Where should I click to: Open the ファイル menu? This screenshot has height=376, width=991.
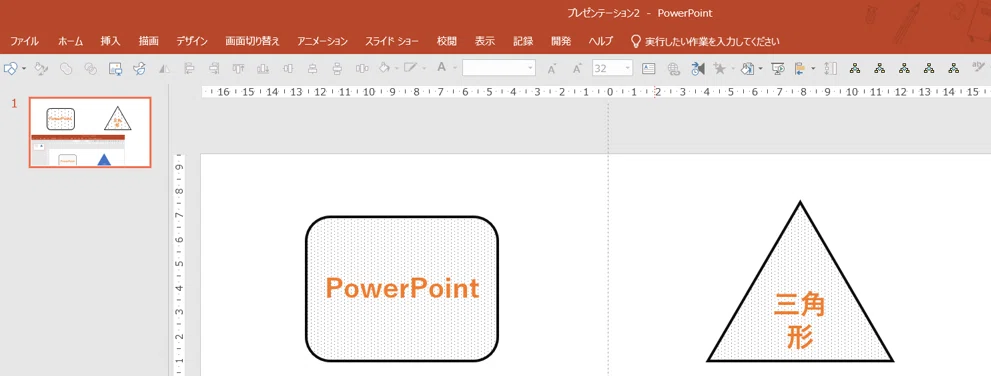[24, 42]
